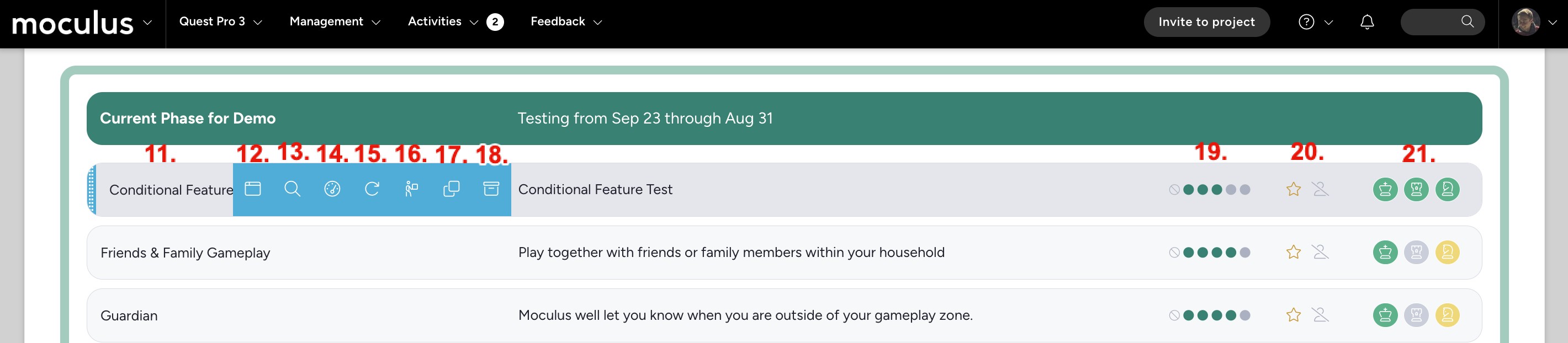Image resolution: width=1568 pixels, height=343 pixels.
Task: Toggle the star on Friends & Family Gameplay
Action: [x=1294, y=252]
